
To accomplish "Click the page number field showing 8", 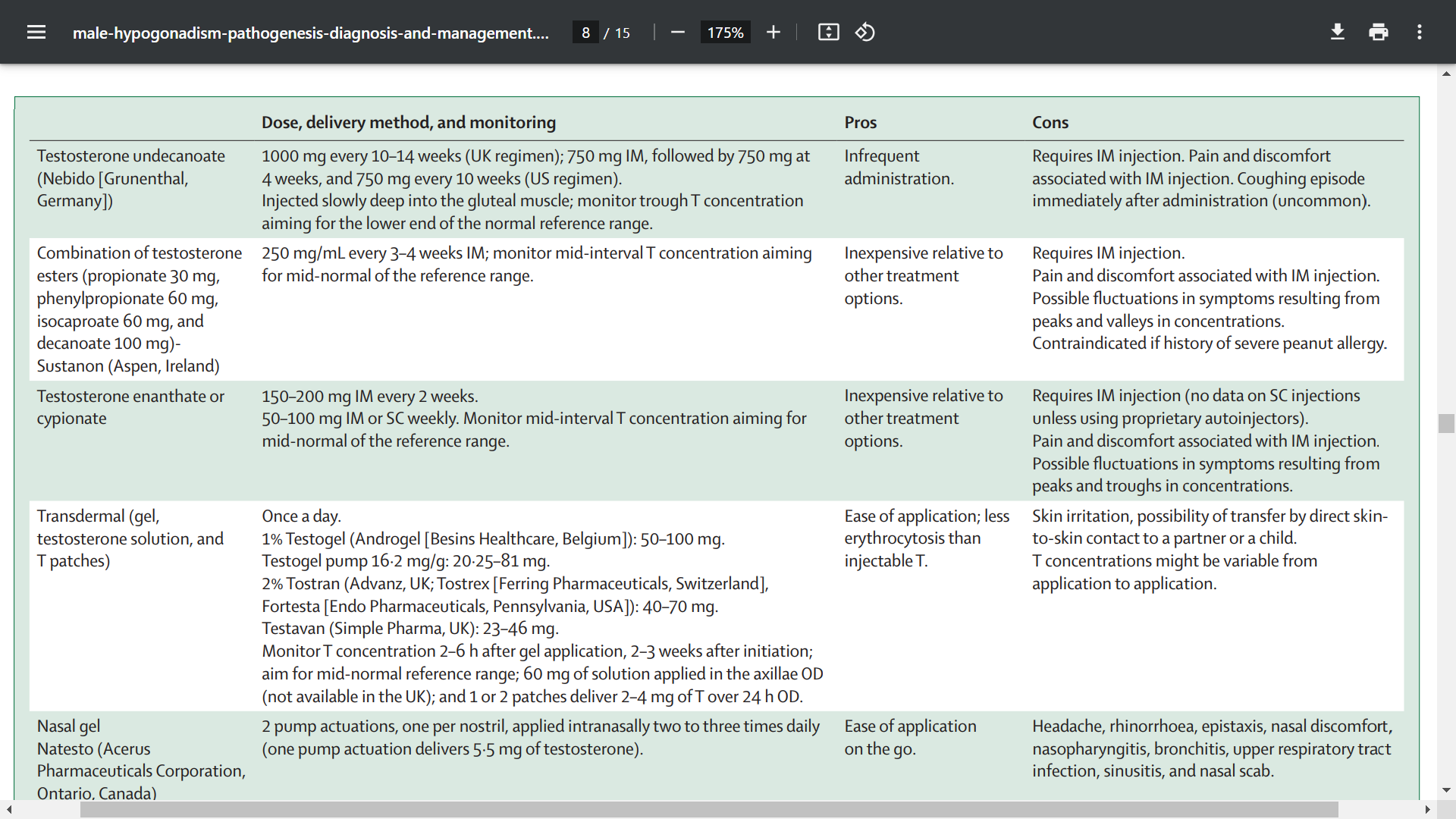I will tap(585, 33).
